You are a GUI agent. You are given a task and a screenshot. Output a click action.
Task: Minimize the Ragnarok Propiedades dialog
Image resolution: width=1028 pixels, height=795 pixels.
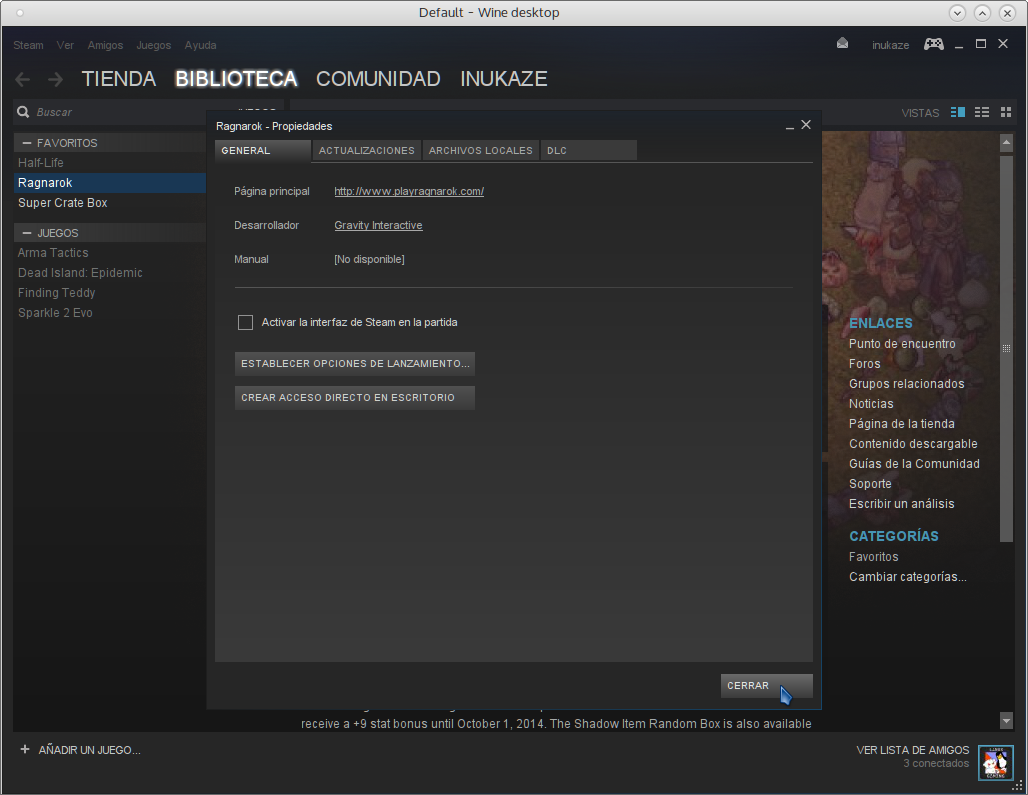(789, 126)
